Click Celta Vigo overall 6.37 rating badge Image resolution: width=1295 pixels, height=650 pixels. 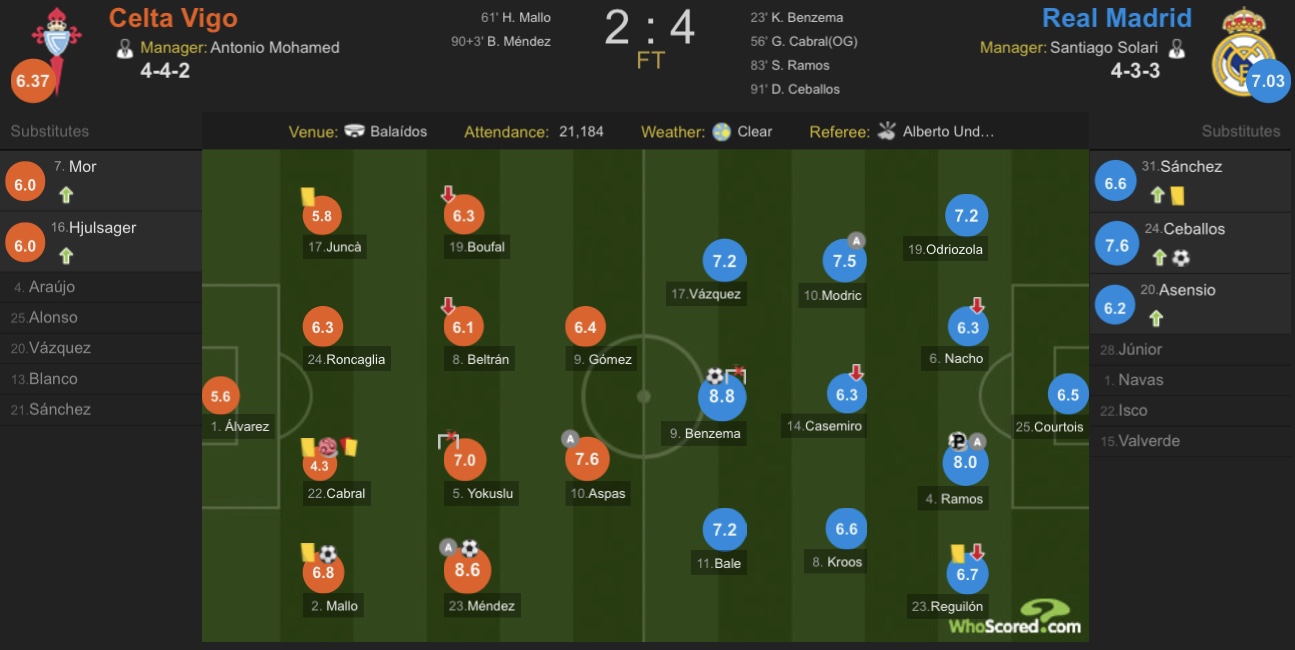pos(32,81)
